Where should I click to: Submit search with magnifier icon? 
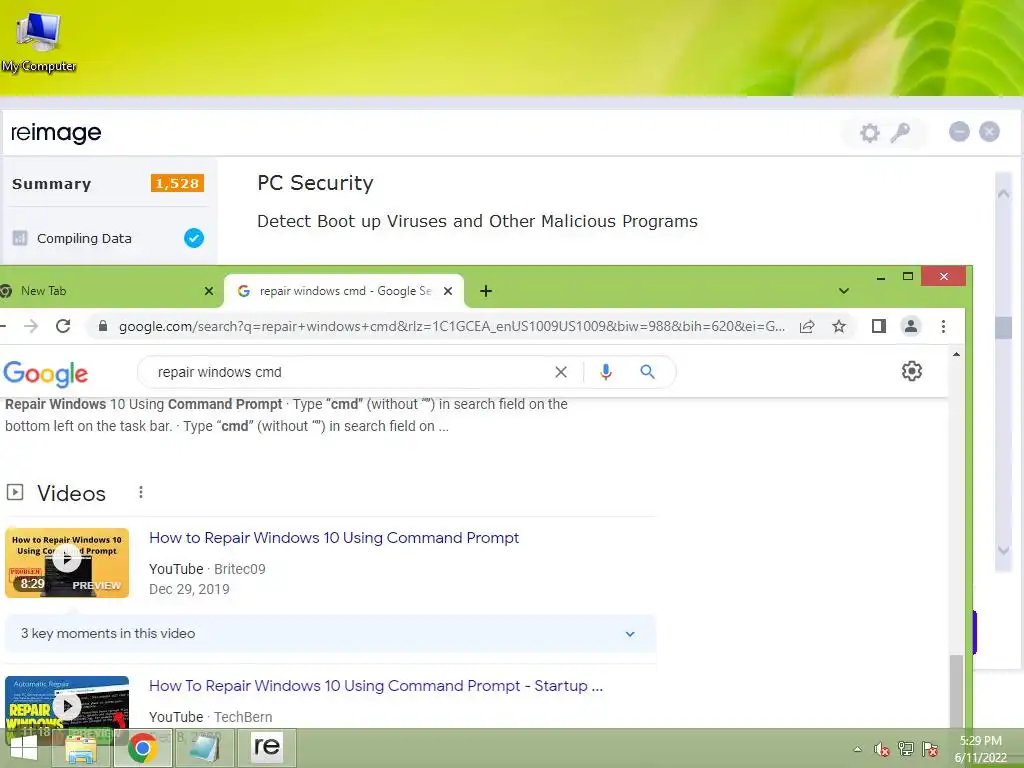[x=647, y=372]
